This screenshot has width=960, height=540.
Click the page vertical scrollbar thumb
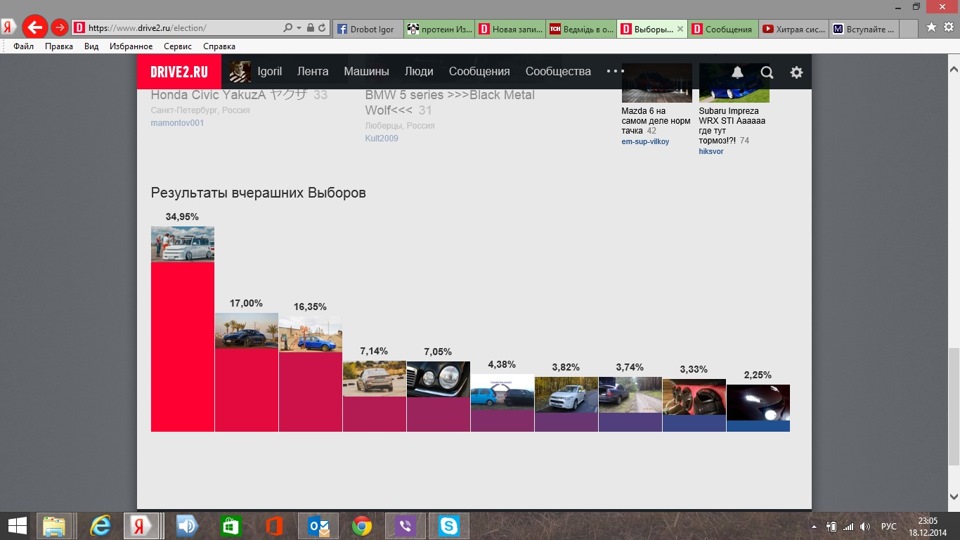point(953,407)
